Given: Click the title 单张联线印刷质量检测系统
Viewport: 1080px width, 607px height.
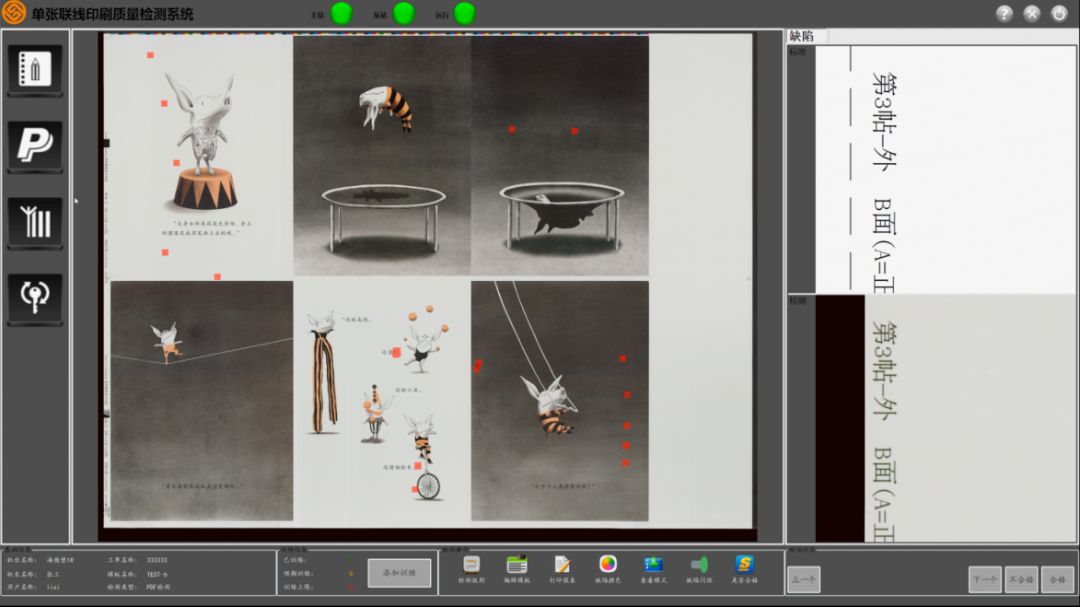Looking at the screenshot, I should pos(113,14).
